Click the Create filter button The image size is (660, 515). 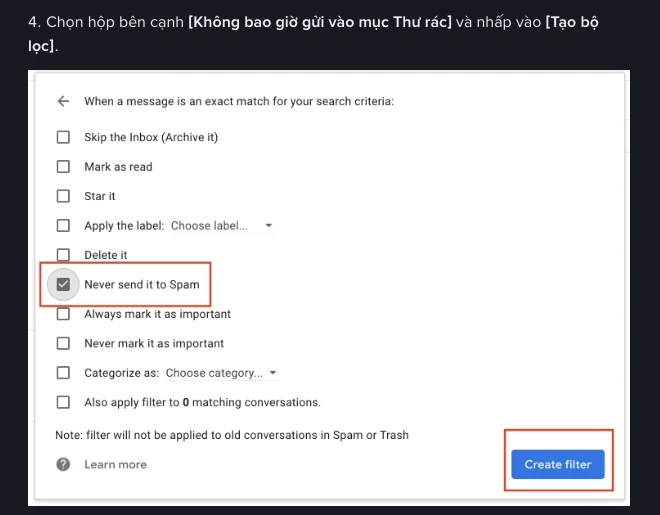point(558,465)
